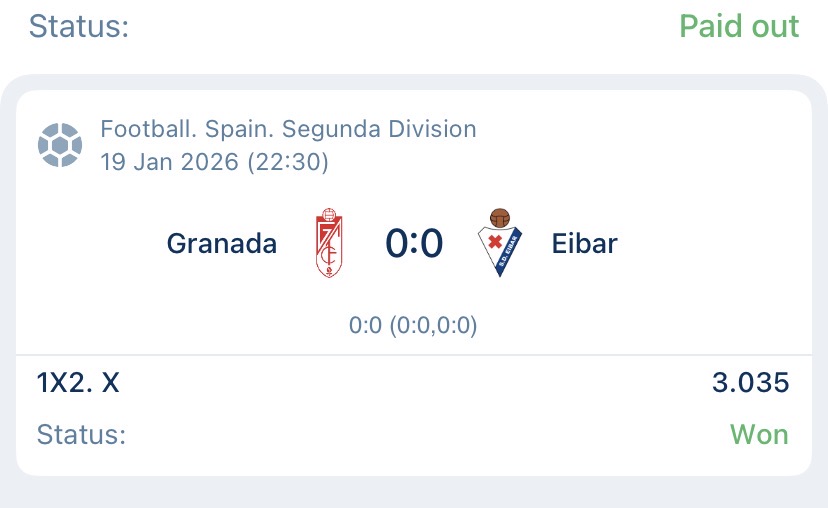Tap the football sport icon
The width and height of the screenshot is (828, 508).
[59, 145]
